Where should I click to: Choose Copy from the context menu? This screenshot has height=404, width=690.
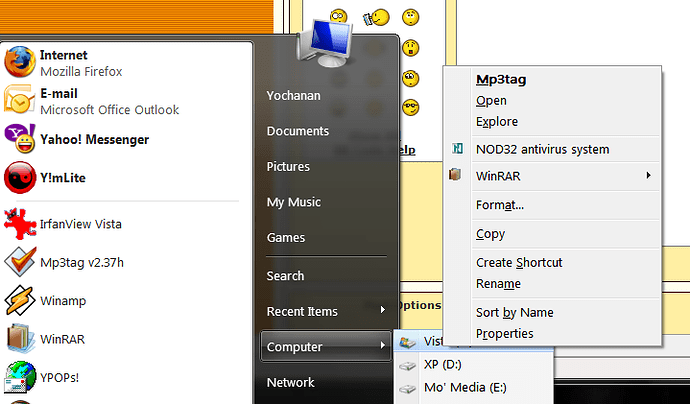490,234
